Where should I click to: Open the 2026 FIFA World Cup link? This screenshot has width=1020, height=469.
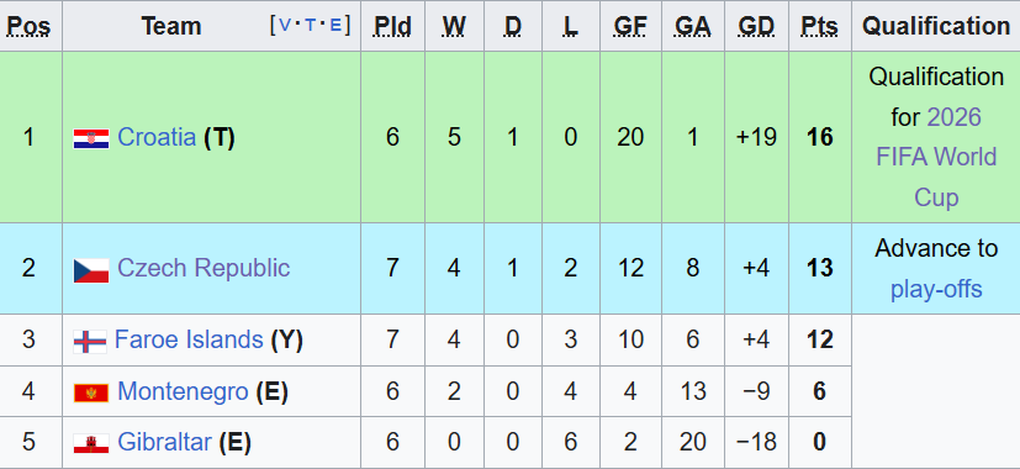pyautogui.click(x=936, y=157)
